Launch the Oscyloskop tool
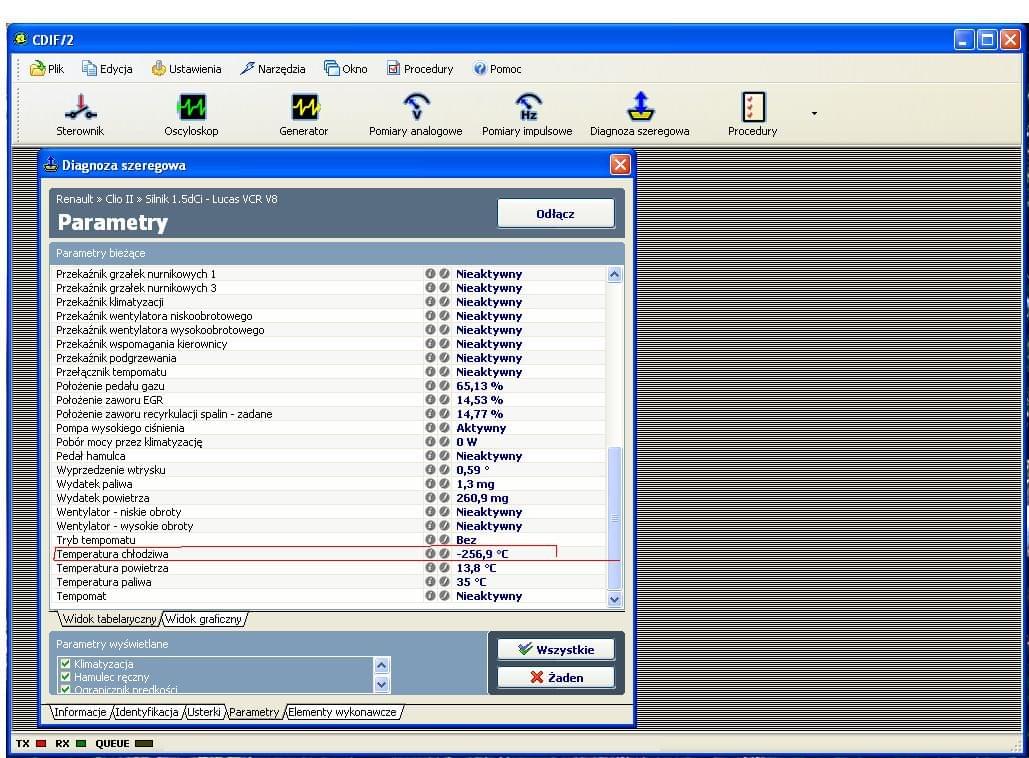This screenshot has width=1029, height=758. 191,114
